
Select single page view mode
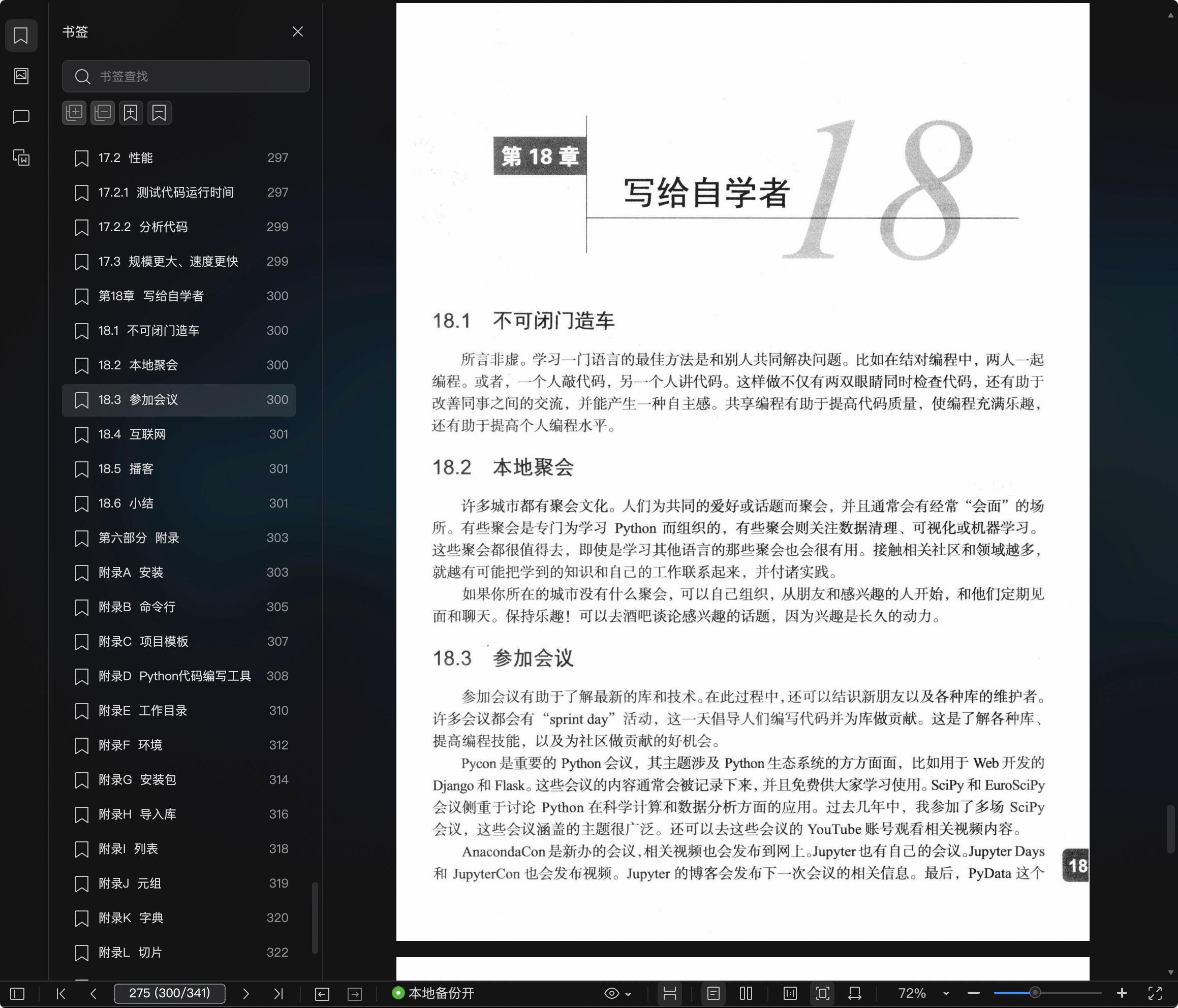click(714, 993)
